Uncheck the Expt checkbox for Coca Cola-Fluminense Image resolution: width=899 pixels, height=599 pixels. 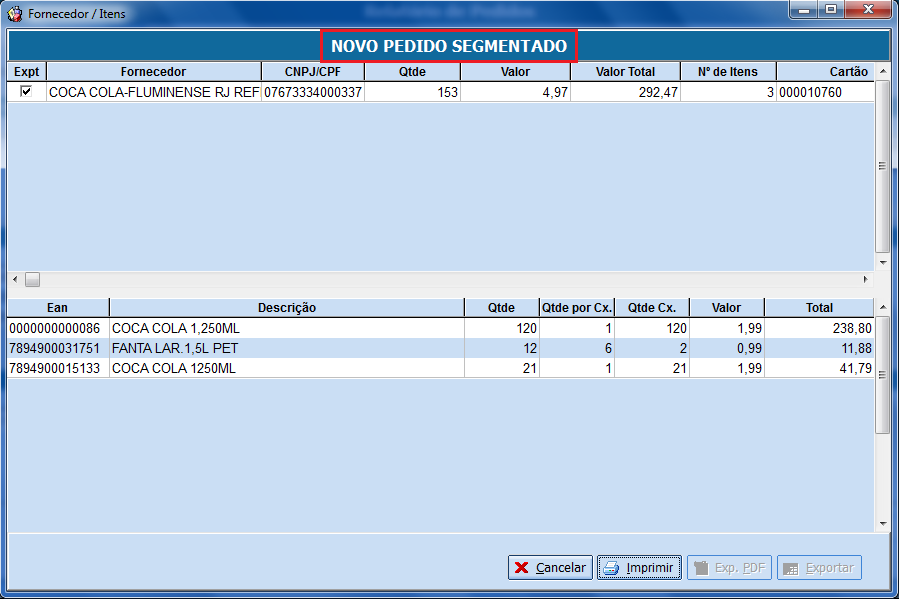[x=26, y=91]
